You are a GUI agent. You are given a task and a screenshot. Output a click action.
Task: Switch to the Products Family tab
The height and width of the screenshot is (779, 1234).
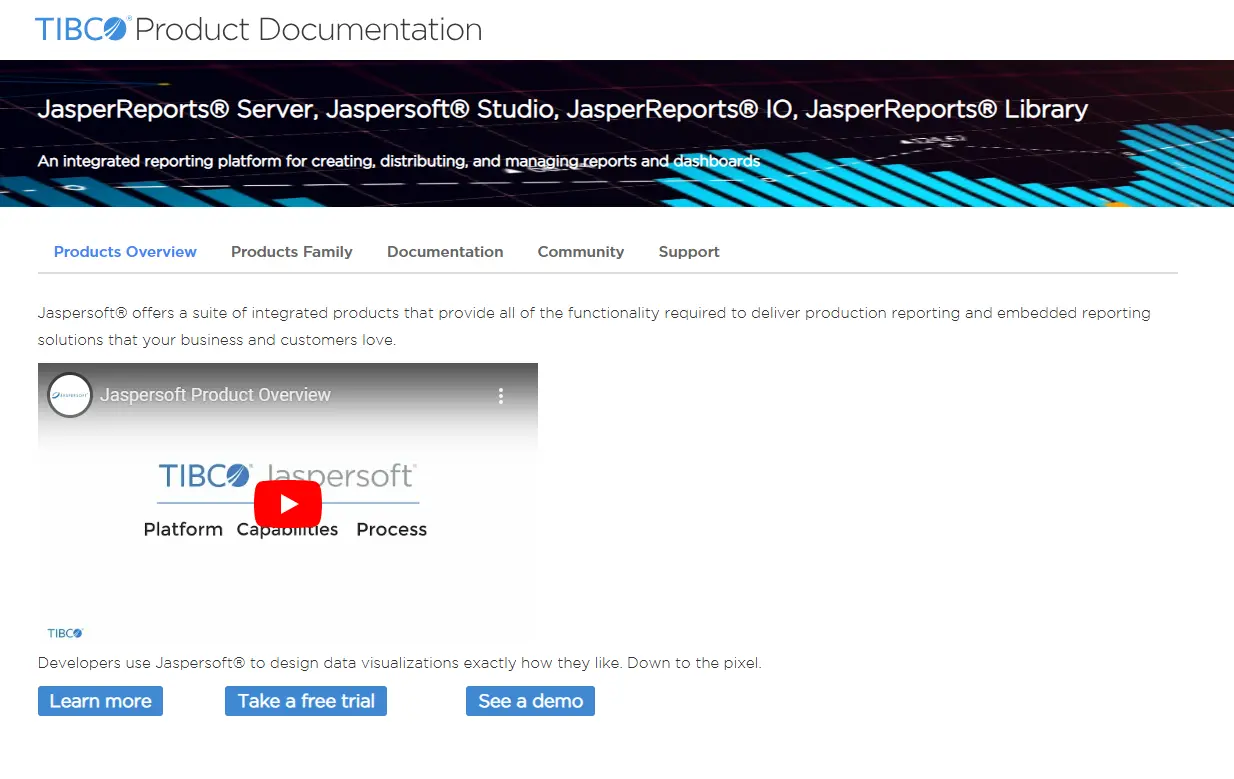pos(291,252)
